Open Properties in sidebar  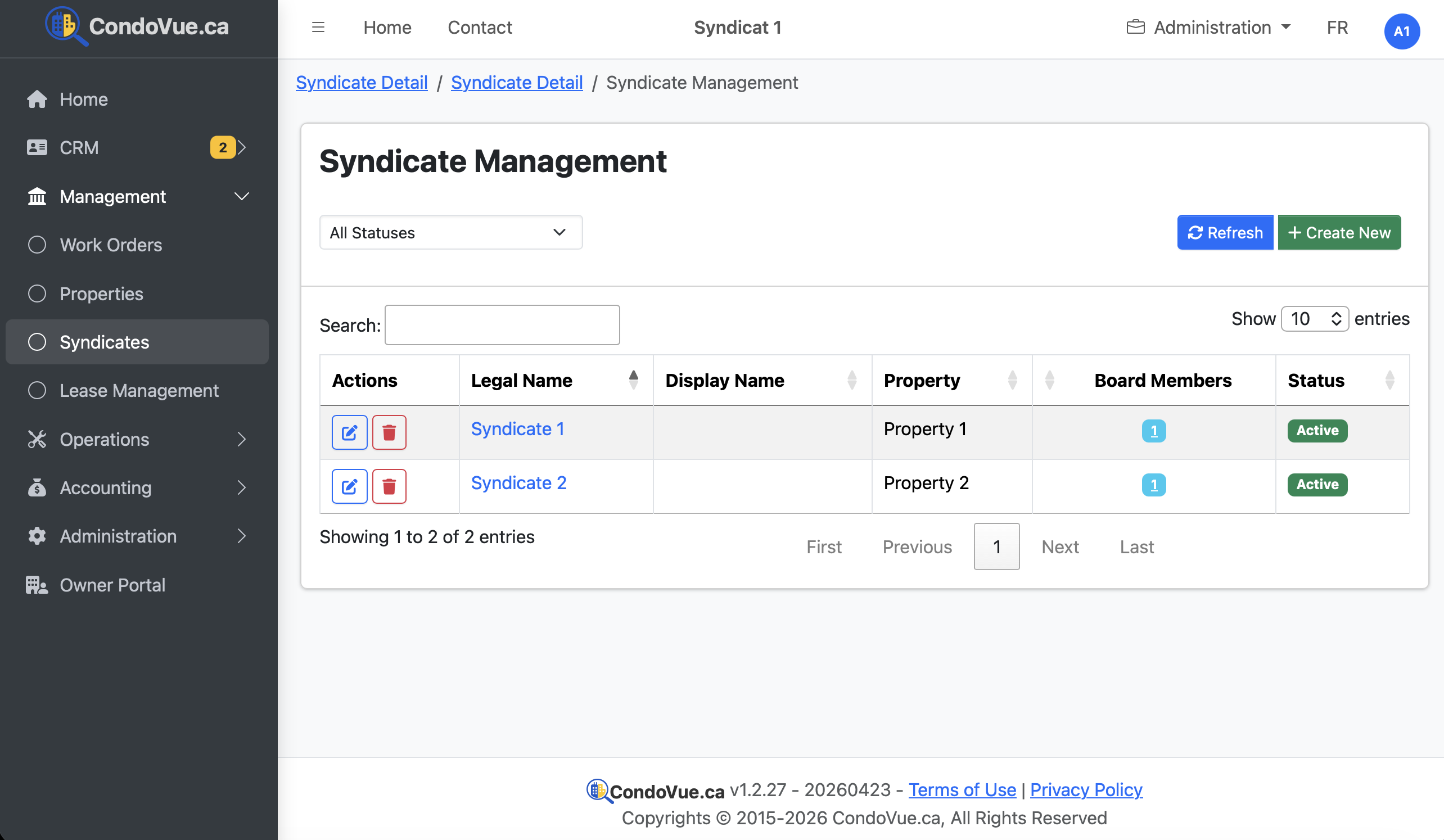(137, 293)
